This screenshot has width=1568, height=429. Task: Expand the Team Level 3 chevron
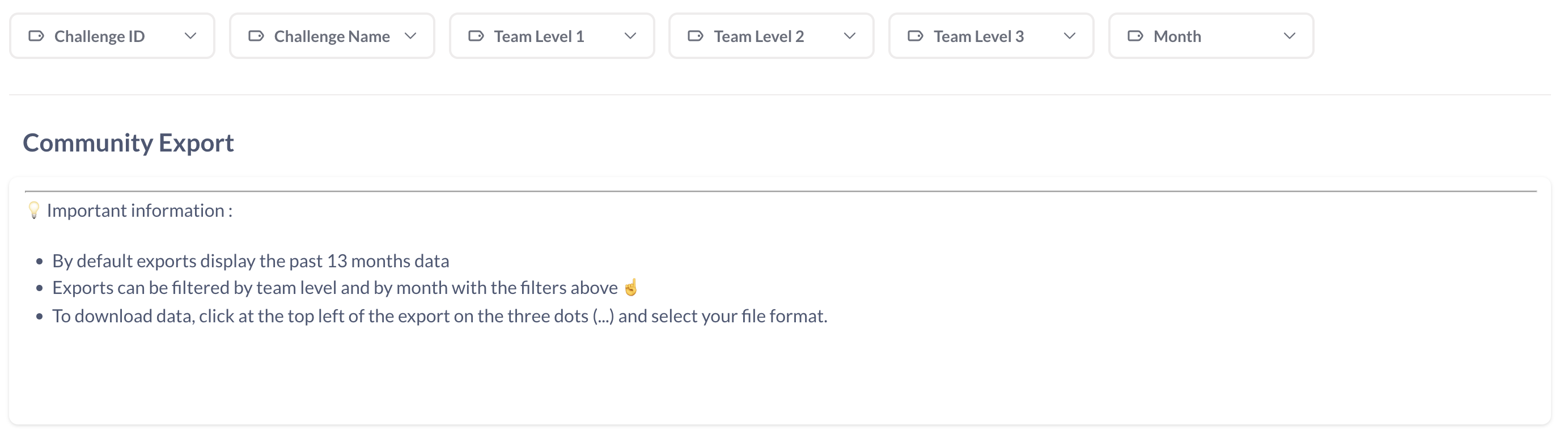1070,36
